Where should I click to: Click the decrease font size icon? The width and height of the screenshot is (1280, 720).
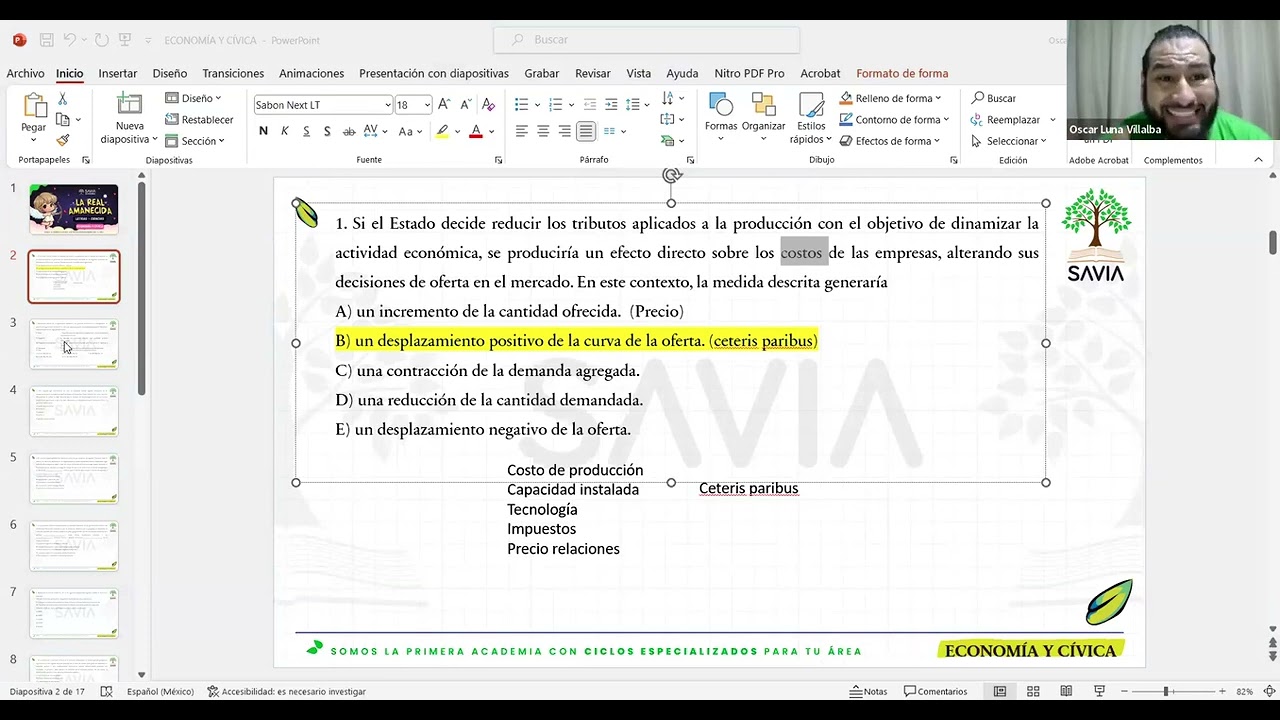465,104
